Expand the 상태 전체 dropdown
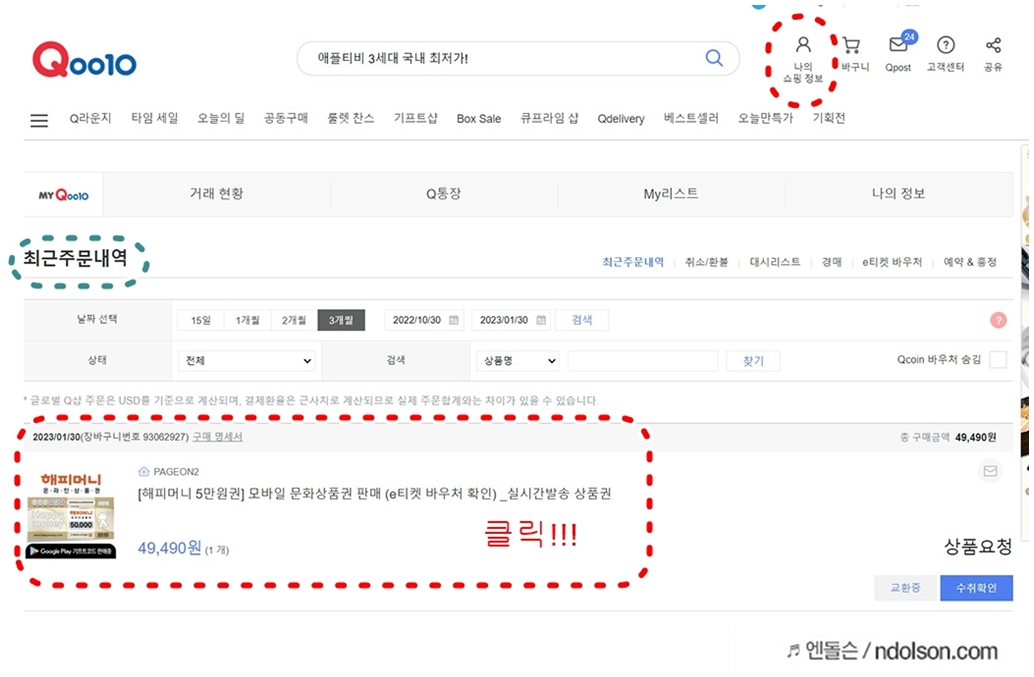Screen dimensions: 1034x677 (x=247, y=361)
